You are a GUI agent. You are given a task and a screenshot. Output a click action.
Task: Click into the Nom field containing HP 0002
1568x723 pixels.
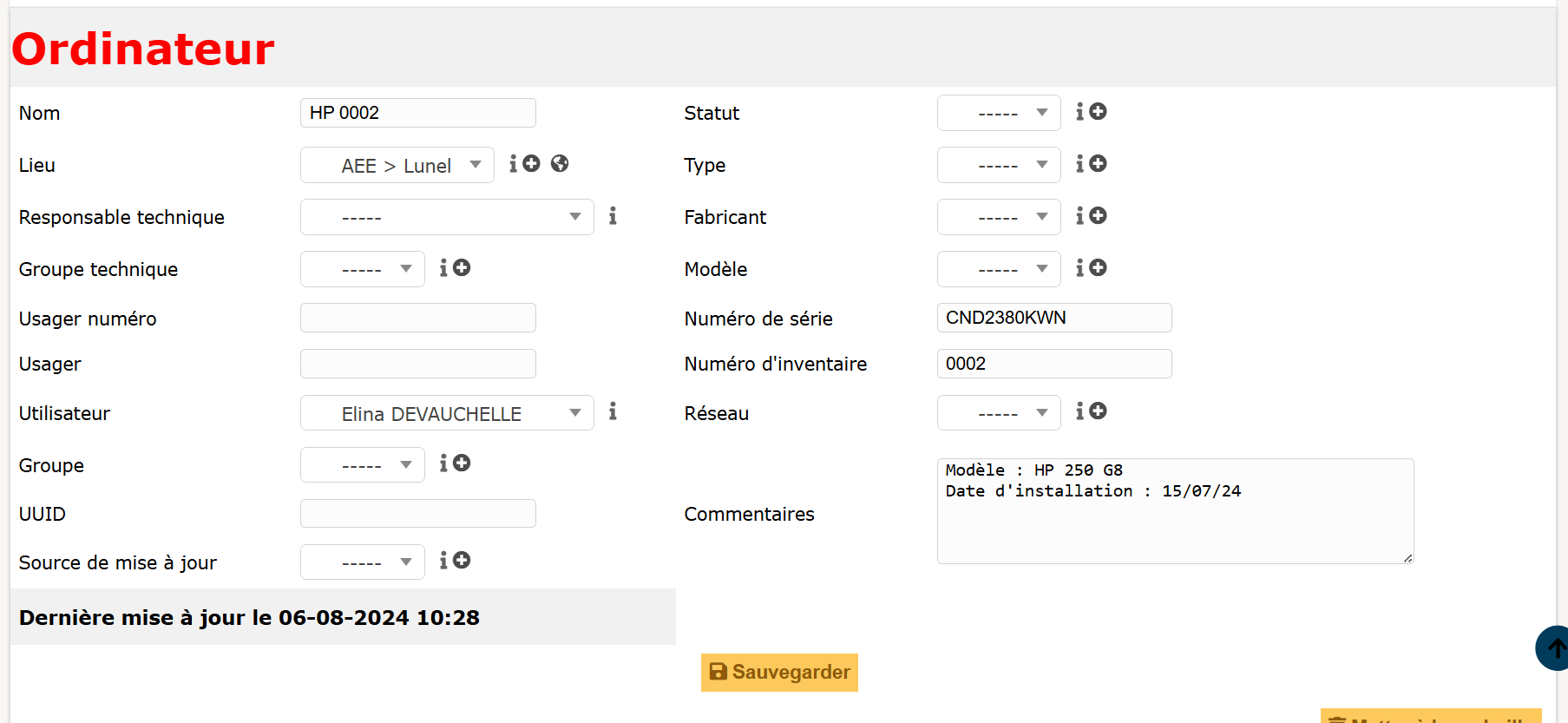point(417,113)
